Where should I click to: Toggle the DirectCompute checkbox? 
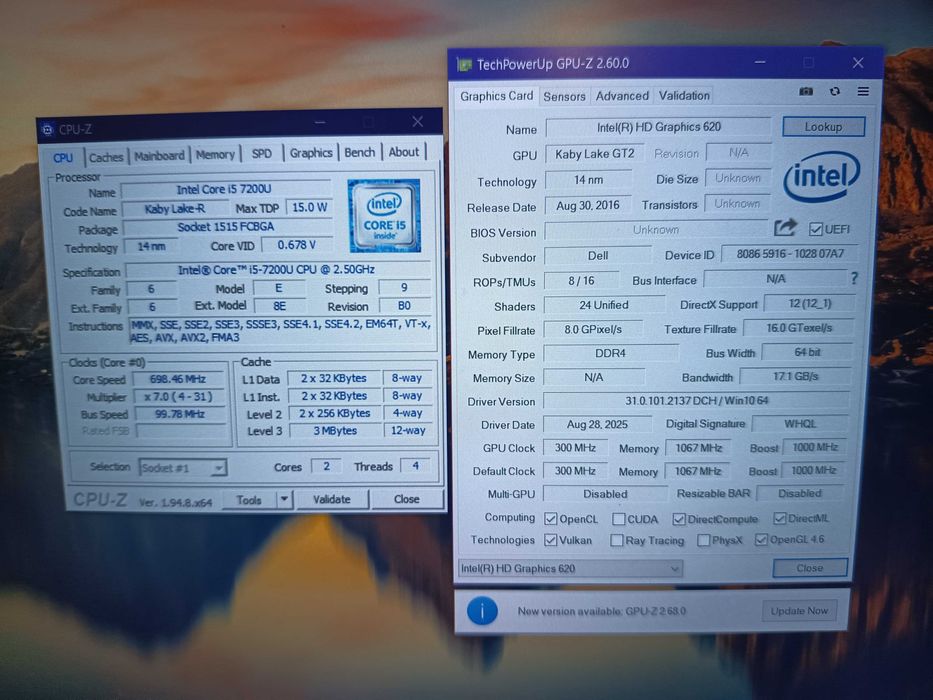(x=679, y=519)
